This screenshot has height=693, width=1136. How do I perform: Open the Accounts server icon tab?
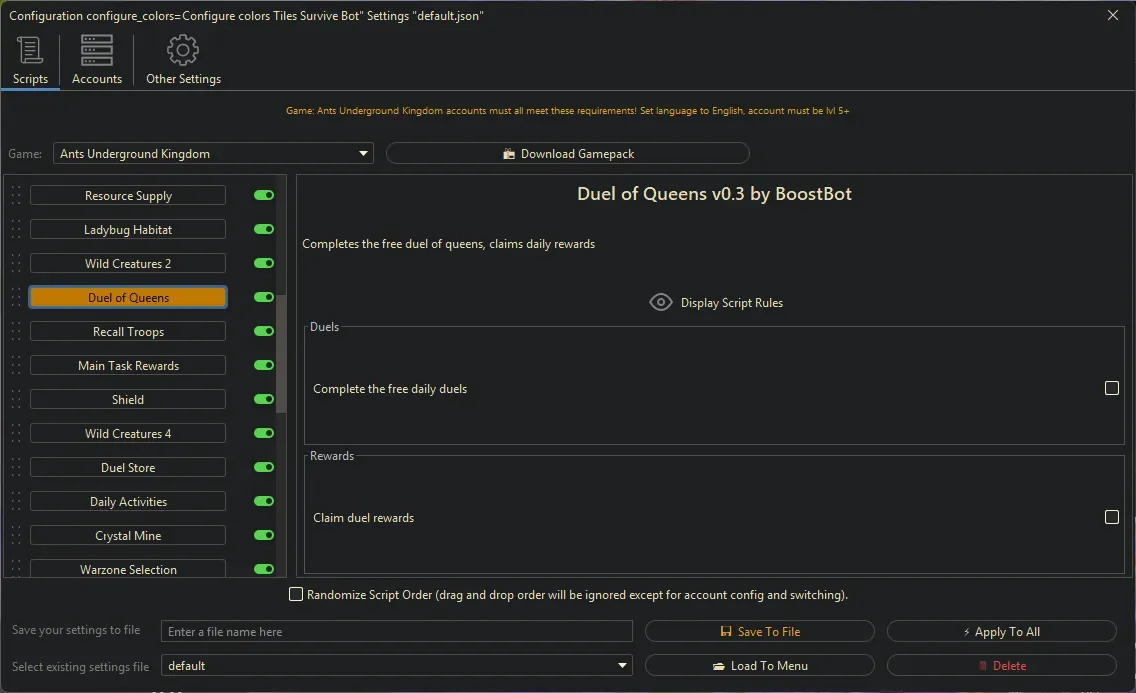(97, 51)
